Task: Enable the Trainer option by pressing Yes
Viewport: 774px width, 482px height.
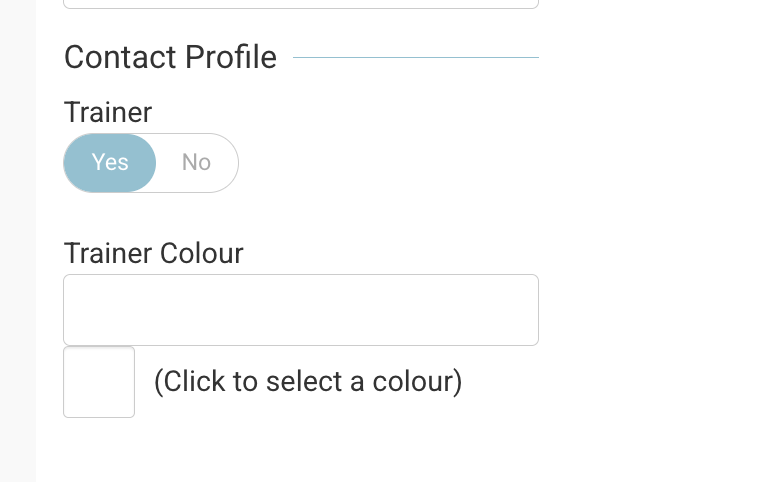Action: point(110,162)
